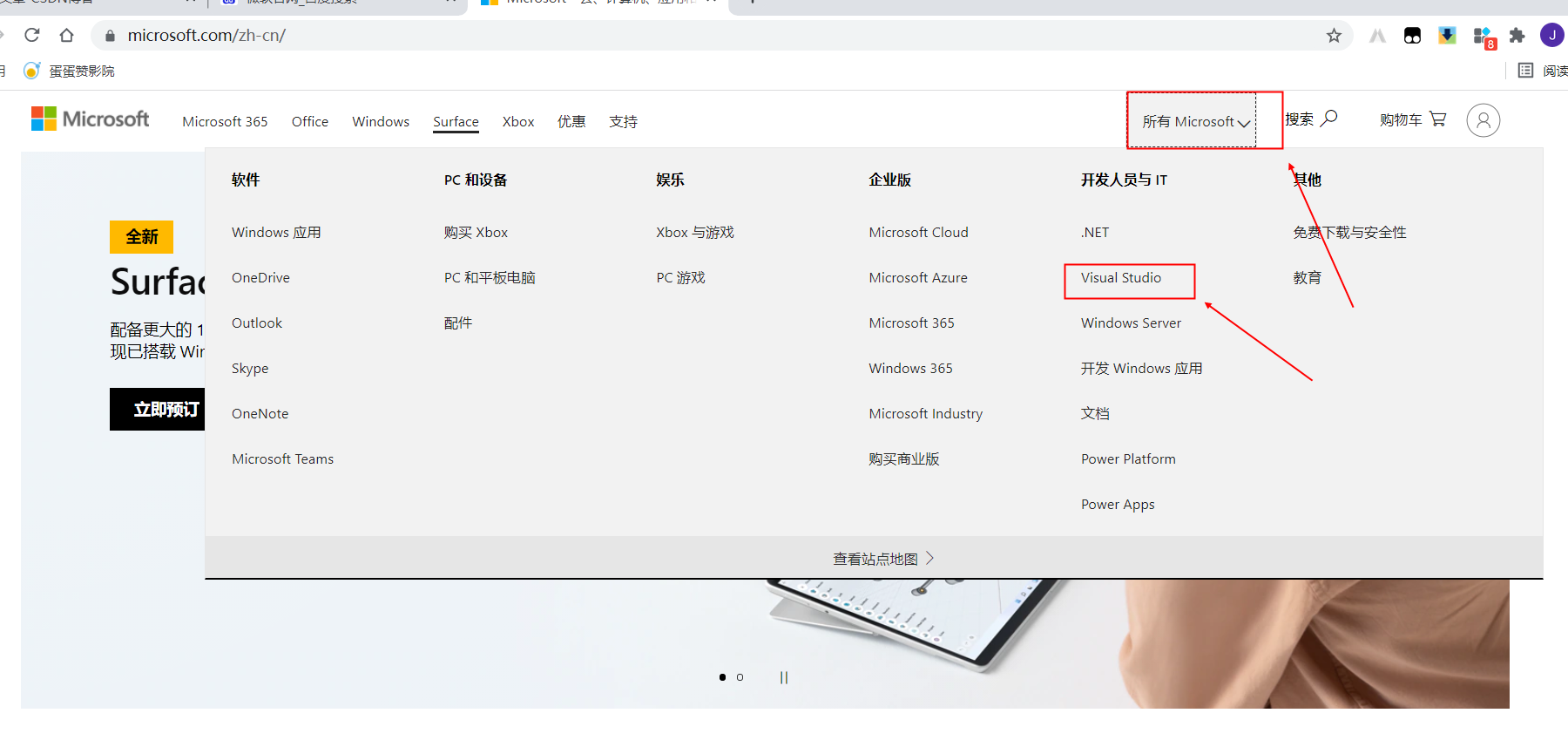The height and width of the screenshot is (747, 1568).
Task: Open Xbox 与游戏 link
Action: click(x=695, y=232)
